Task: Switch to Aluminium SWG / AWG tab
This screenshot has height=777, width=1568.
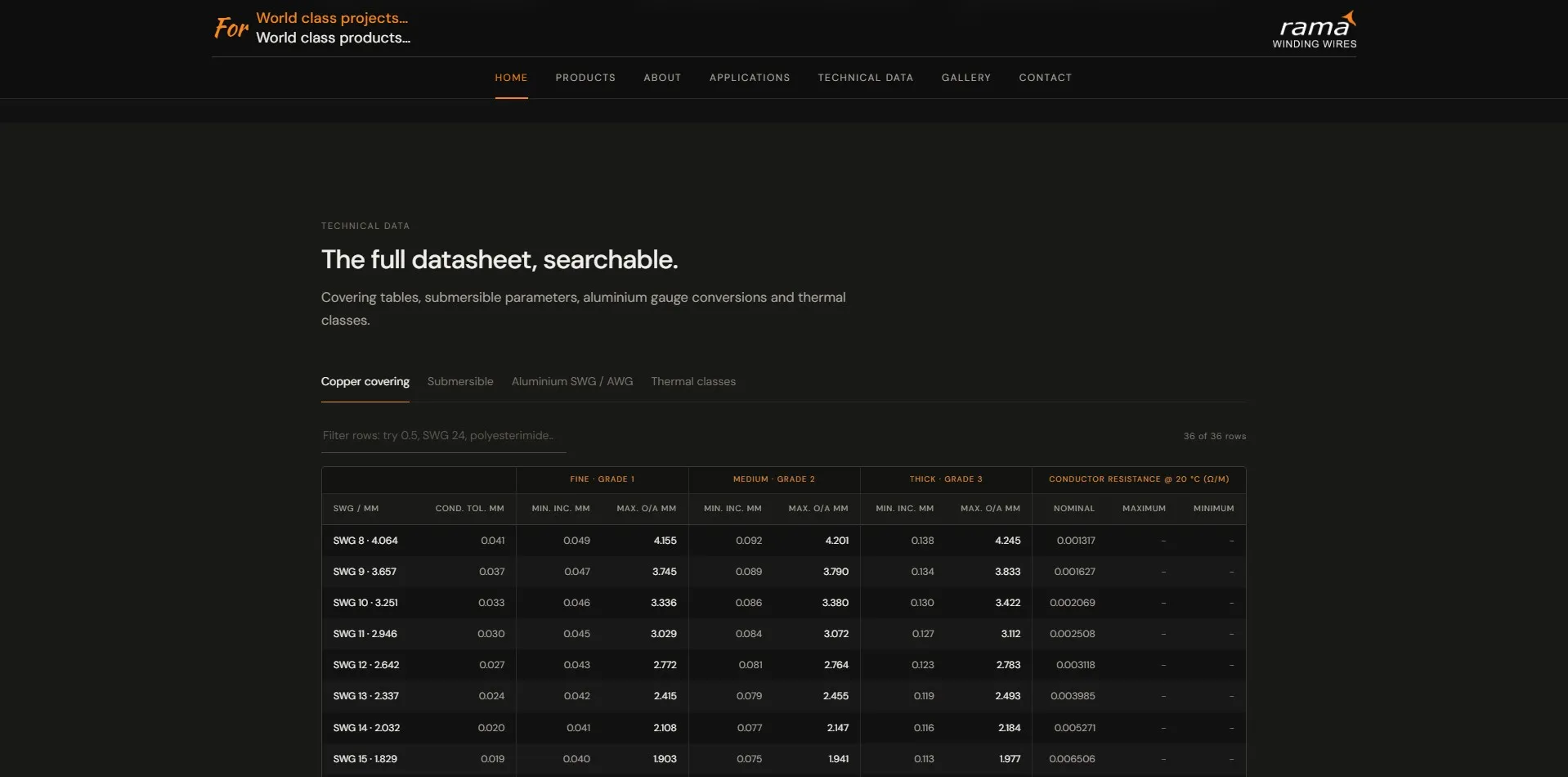Action: click(572, 382)
